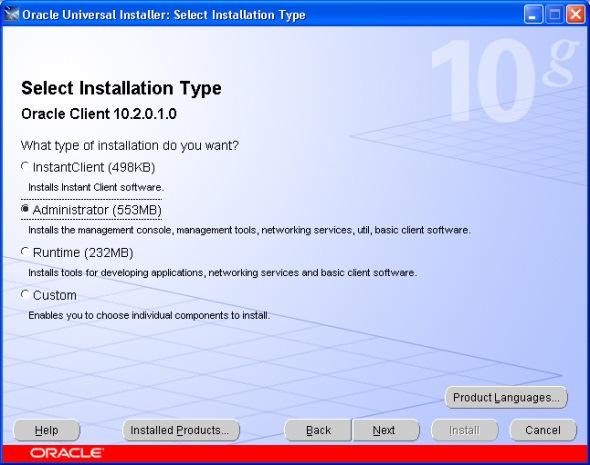Click the ORACLE logo in red footer
590x465 pixels.
pyautogui.click(x=67, y=453)
